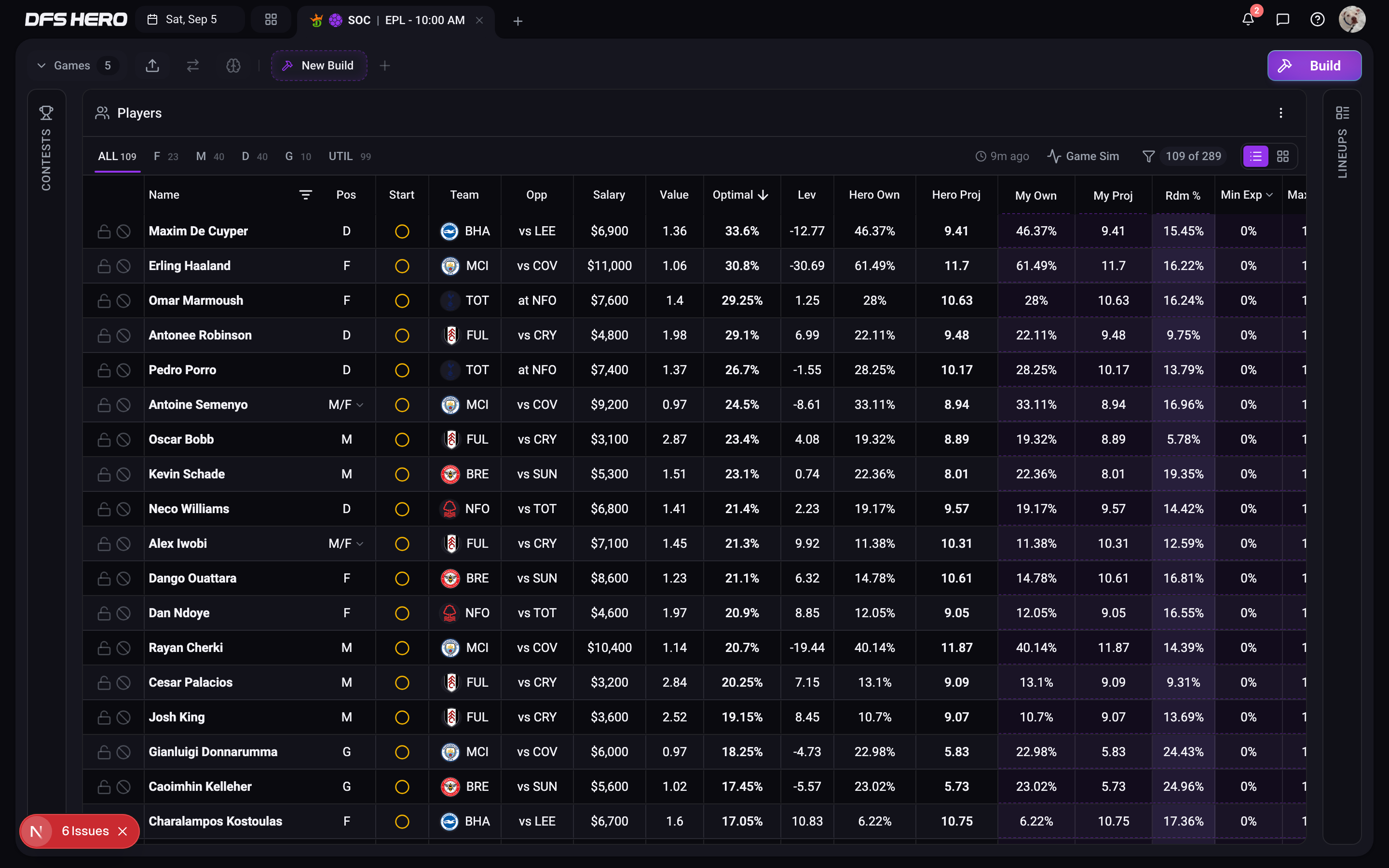1389x868 pixels.
Task: Select the ALL 109 players tab
Action: tap(117, 156)
